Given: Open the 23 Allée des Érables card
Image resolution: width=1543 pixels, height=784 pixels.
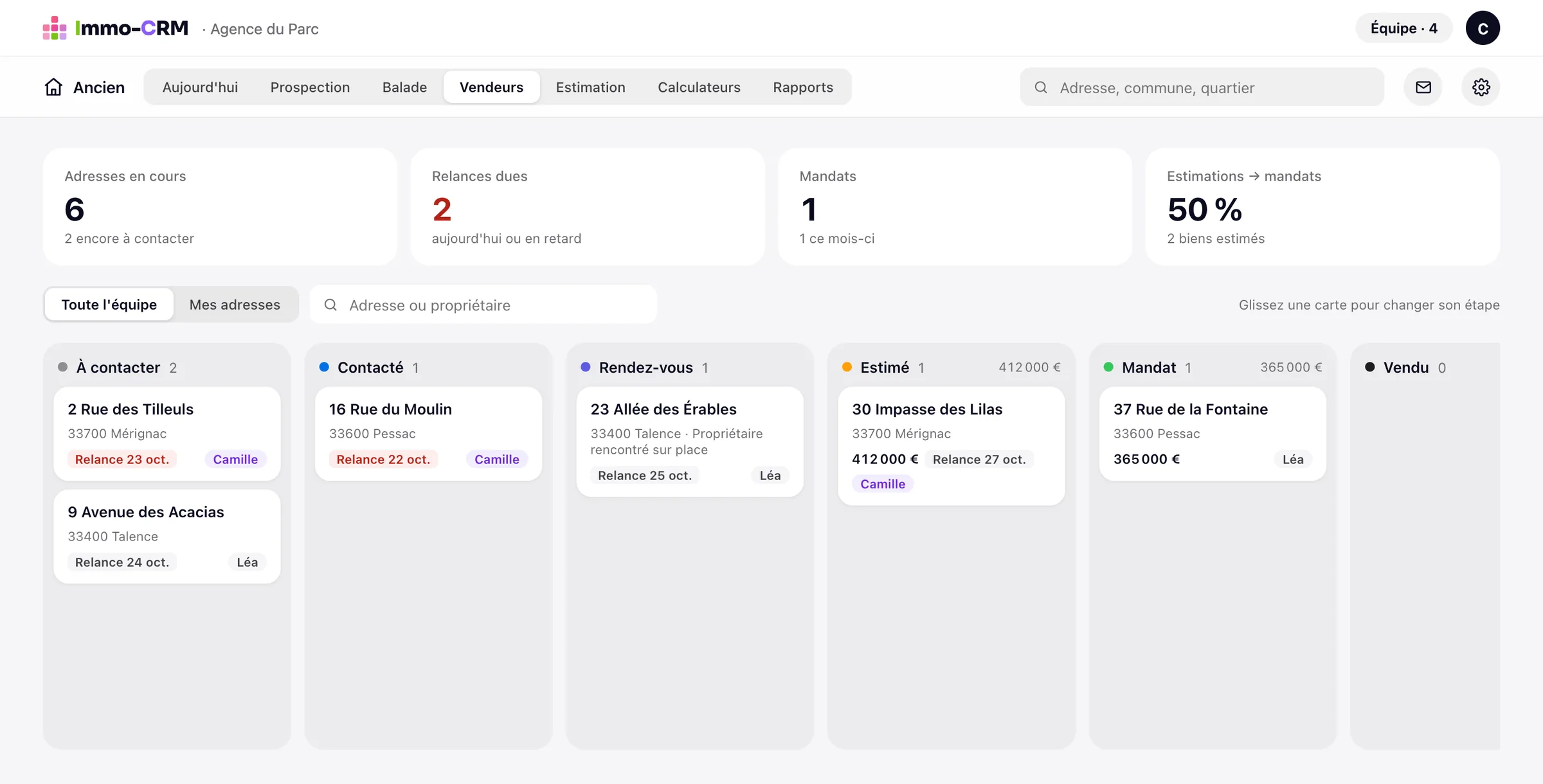Looking at the screenshot, I should [690, 441].
